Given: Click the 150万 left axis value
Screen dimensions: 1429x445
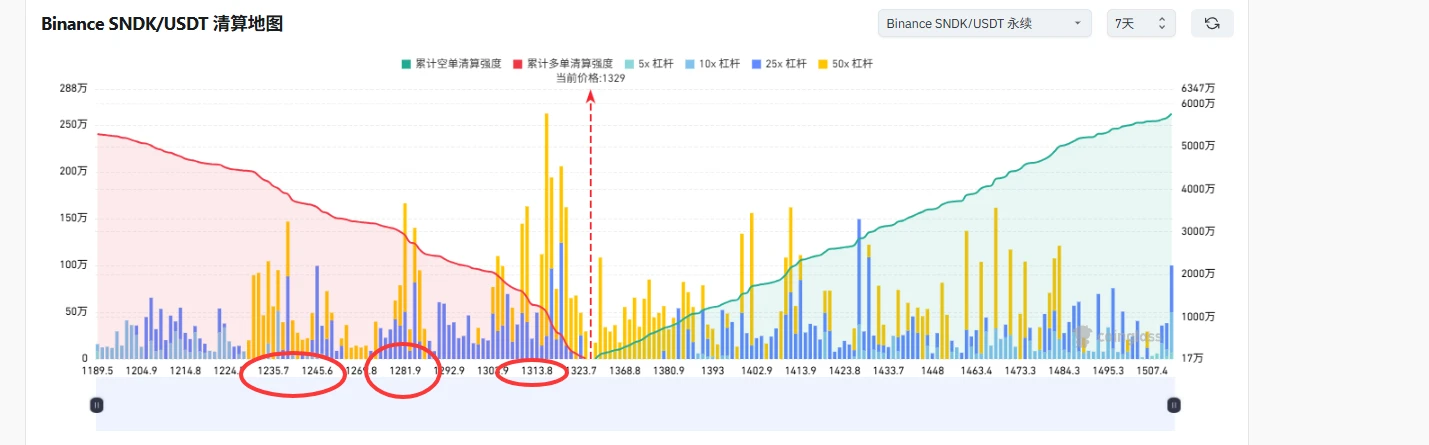Looking at the screenshot, I should (x=74, y=218).
